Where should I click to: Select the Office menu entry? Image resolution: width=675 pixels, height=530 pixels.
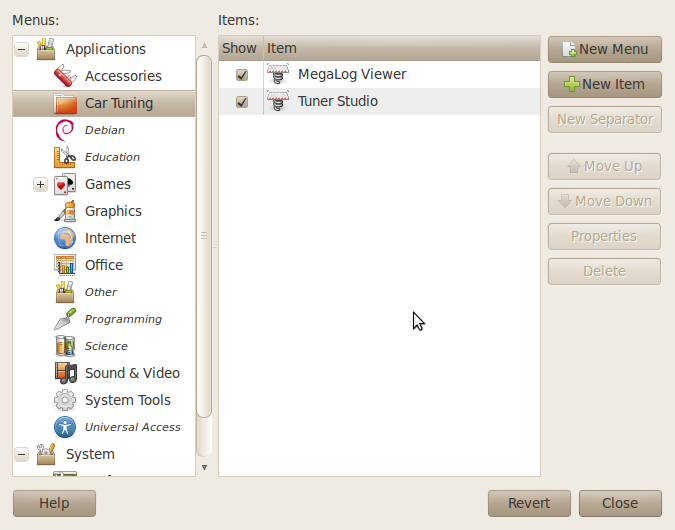tap(104, 265)
